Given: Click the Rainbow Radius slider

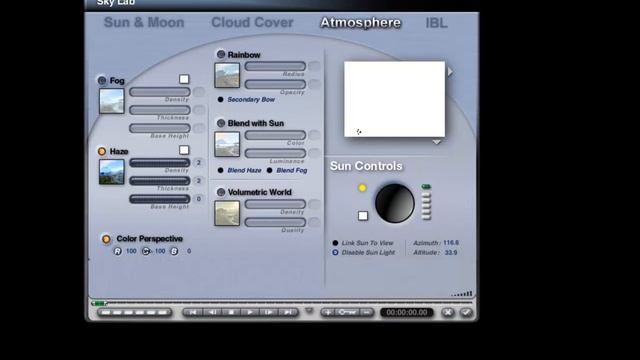Looking at the screenshot, I should (275, 66).
